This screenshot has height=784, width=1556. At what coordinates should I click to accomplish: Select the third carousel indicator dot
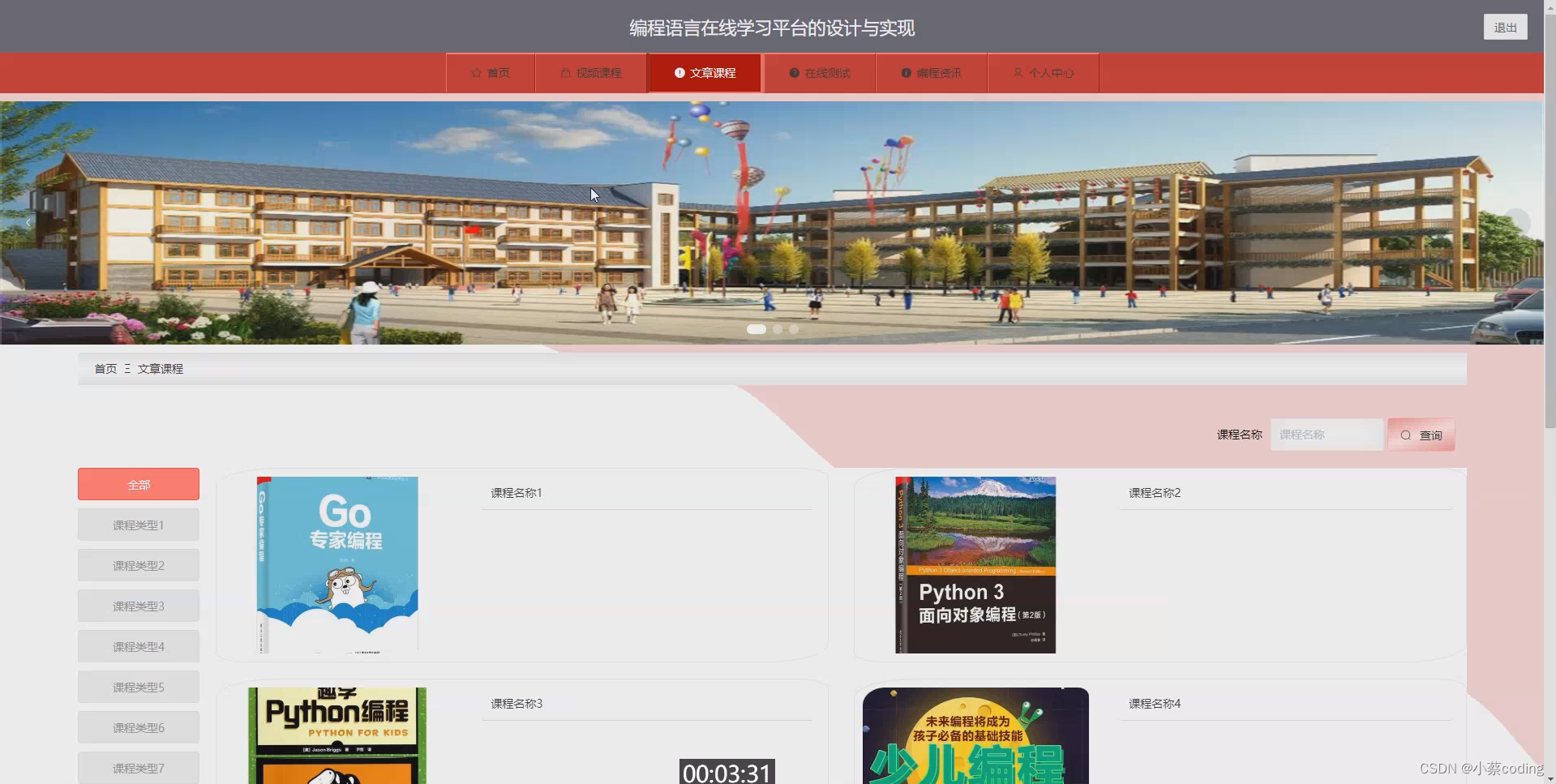794,329
